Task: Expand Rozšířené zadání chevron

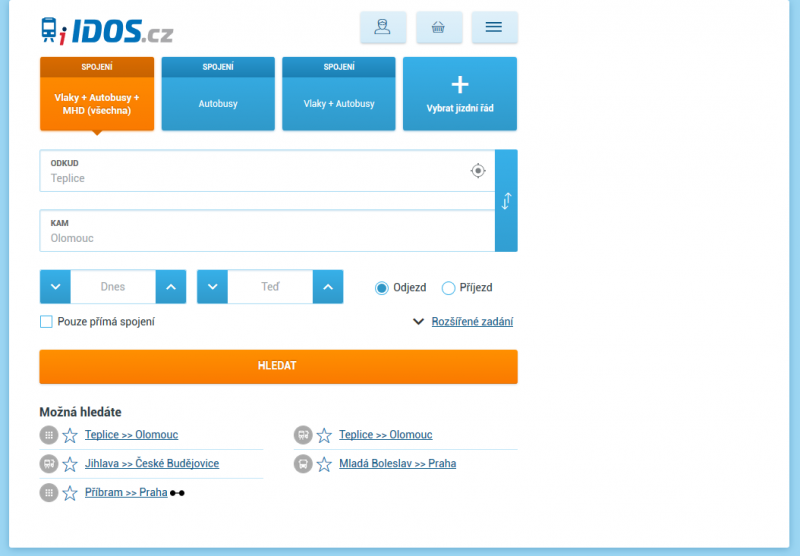Action: (x=418, y=322)
